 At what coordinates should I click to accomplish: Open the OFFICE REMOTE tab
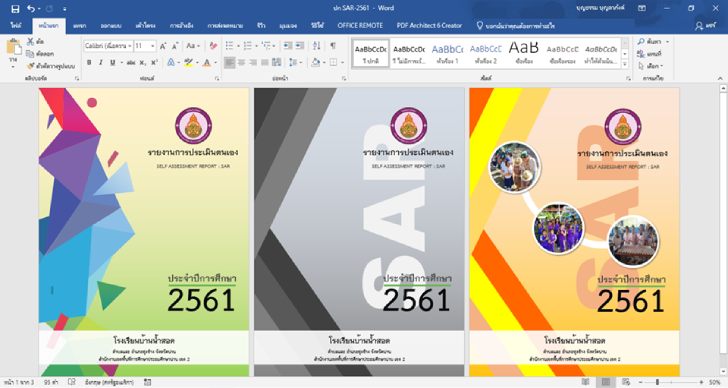pos(360,26)
